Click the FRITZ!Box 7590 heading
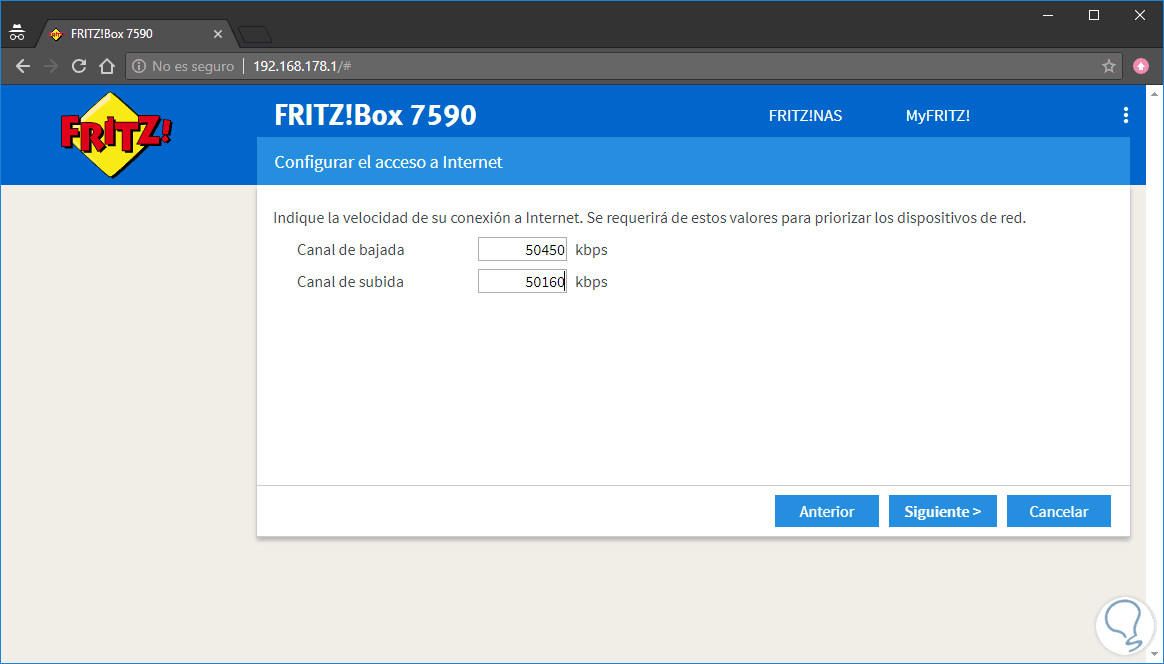This screenshot has width=1164, height=664. tap(376, 115)
